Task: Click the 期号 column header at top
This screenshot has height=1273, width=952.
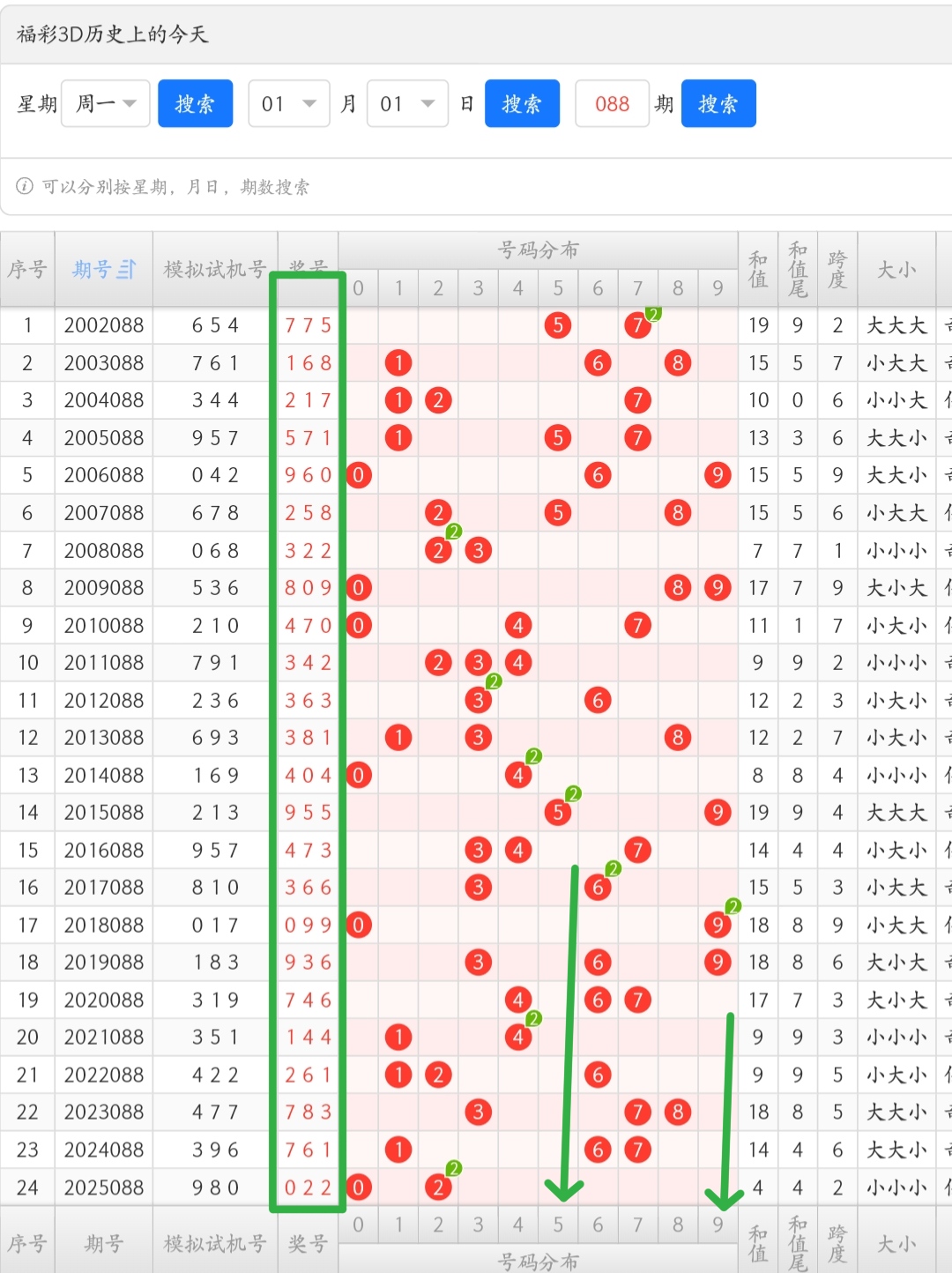Action: pos(93,270)
